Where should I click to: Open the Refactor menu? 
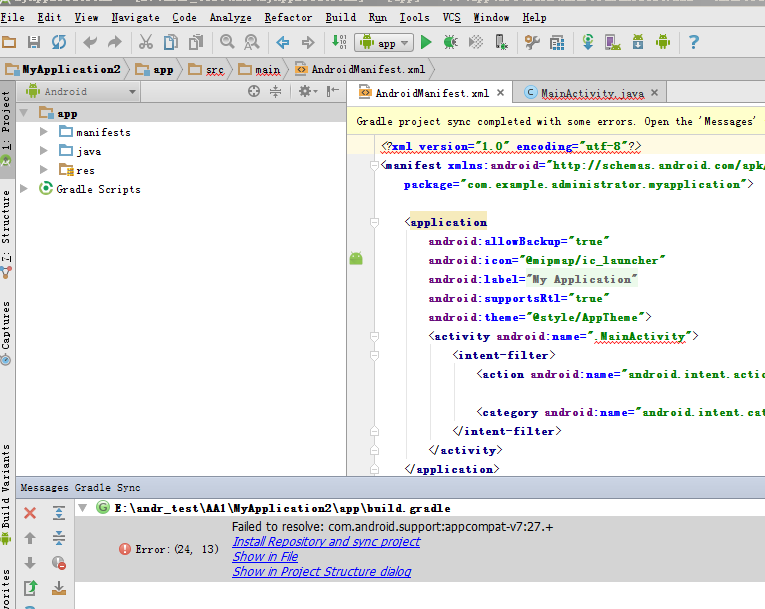(x=288, y=18)
